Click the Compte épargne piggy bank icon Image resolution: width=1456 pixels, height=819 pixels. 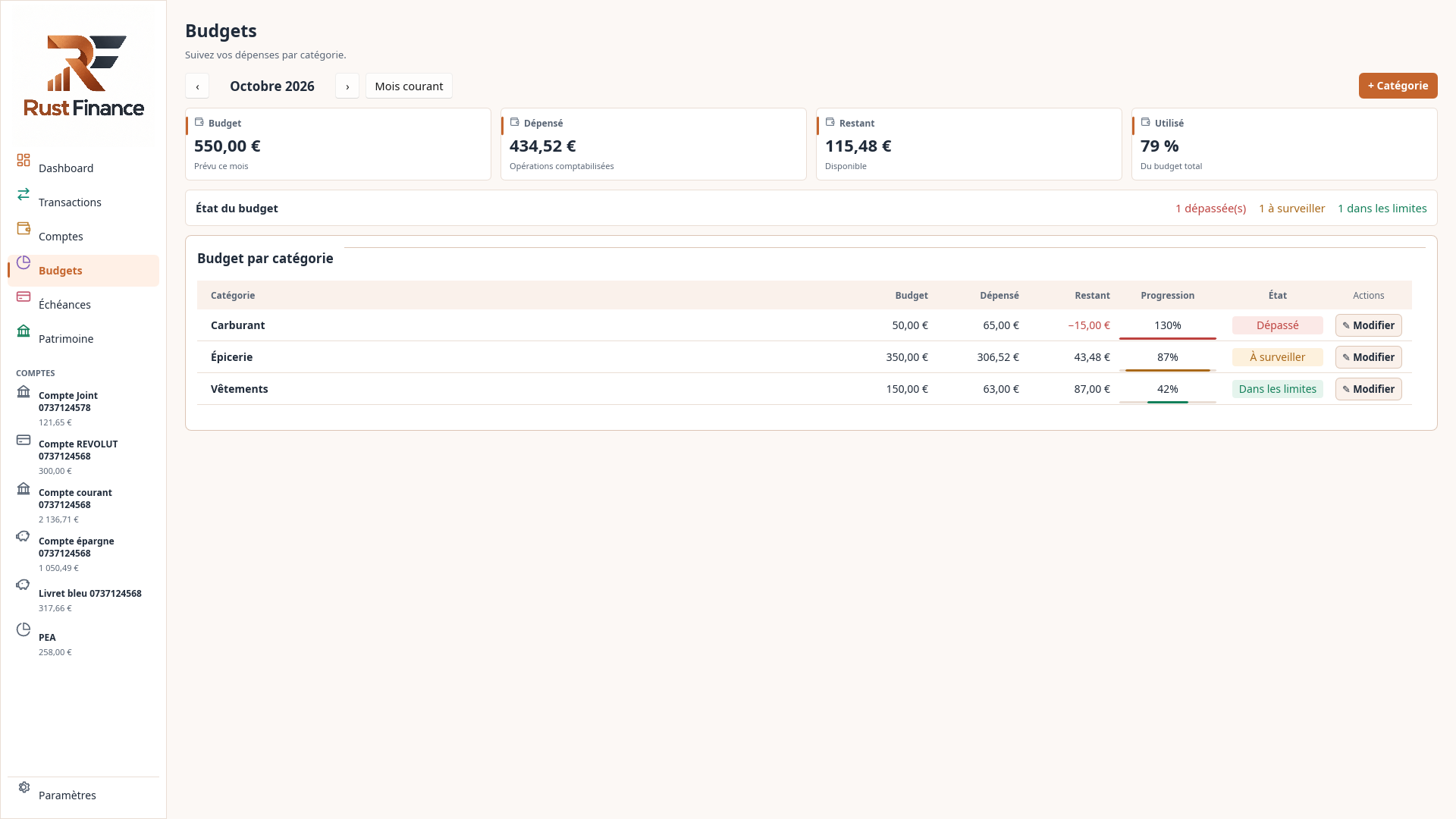point(24,536)
